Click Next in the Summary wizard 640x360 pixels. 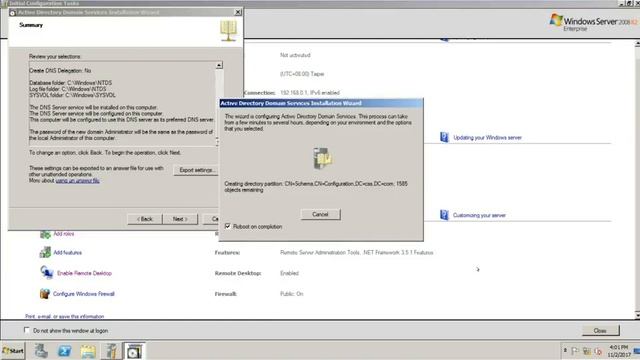180,219
